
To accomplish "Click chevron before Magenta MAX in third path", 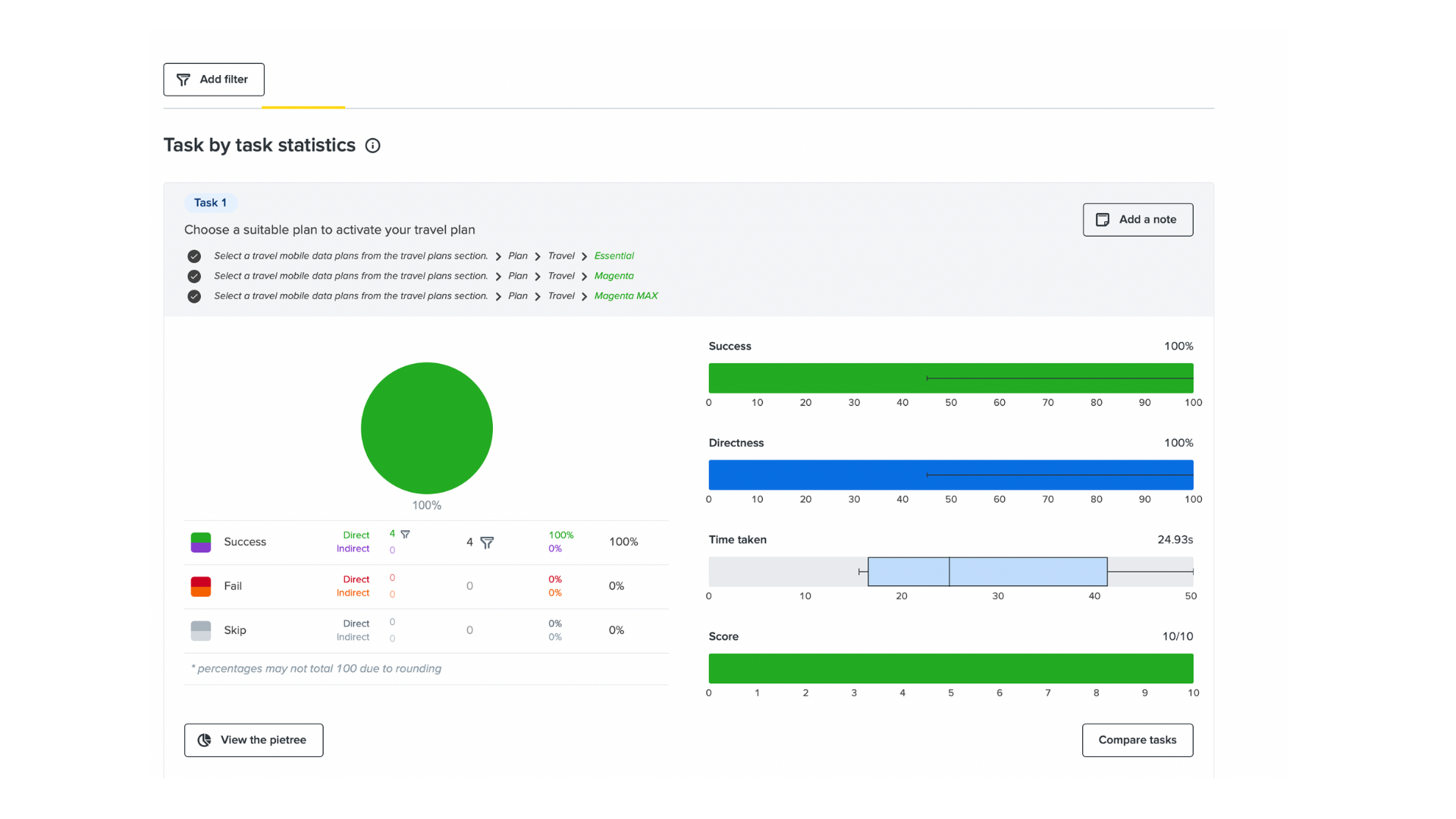I will (x=584, y=297).
